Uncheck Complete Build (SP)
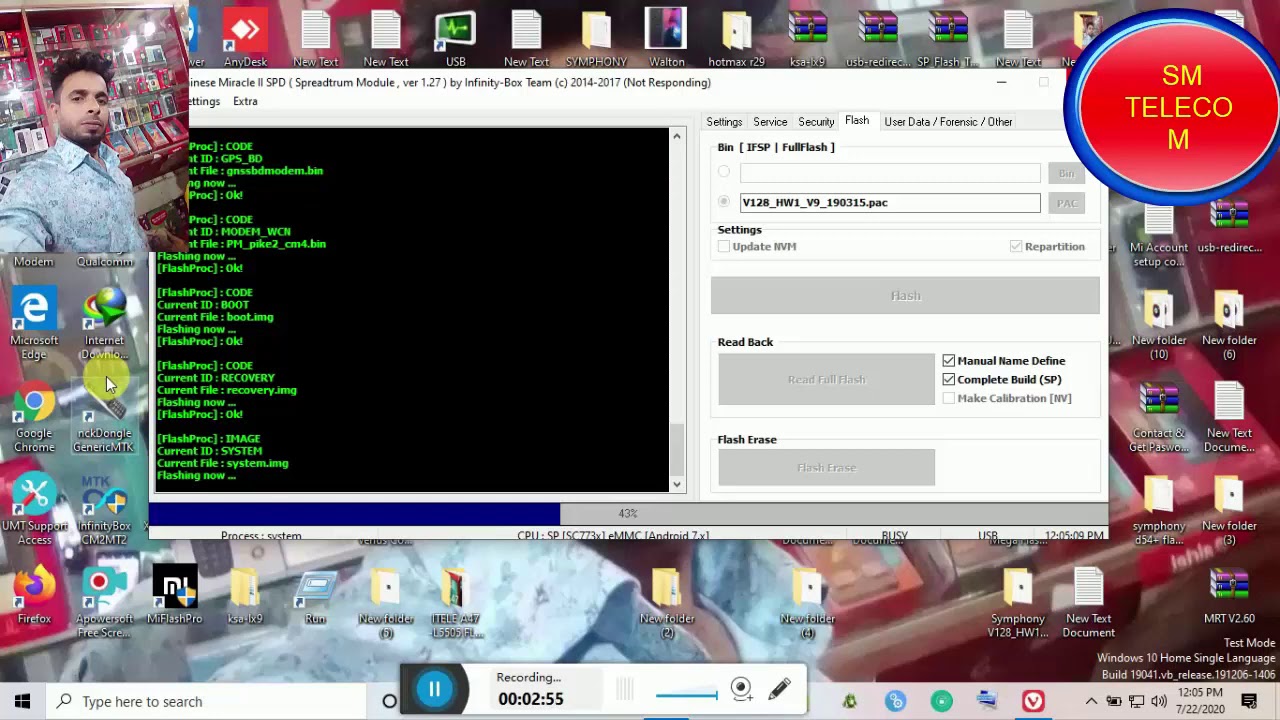The width and height of the screenshot is (1280, 720). click(948, 379)
